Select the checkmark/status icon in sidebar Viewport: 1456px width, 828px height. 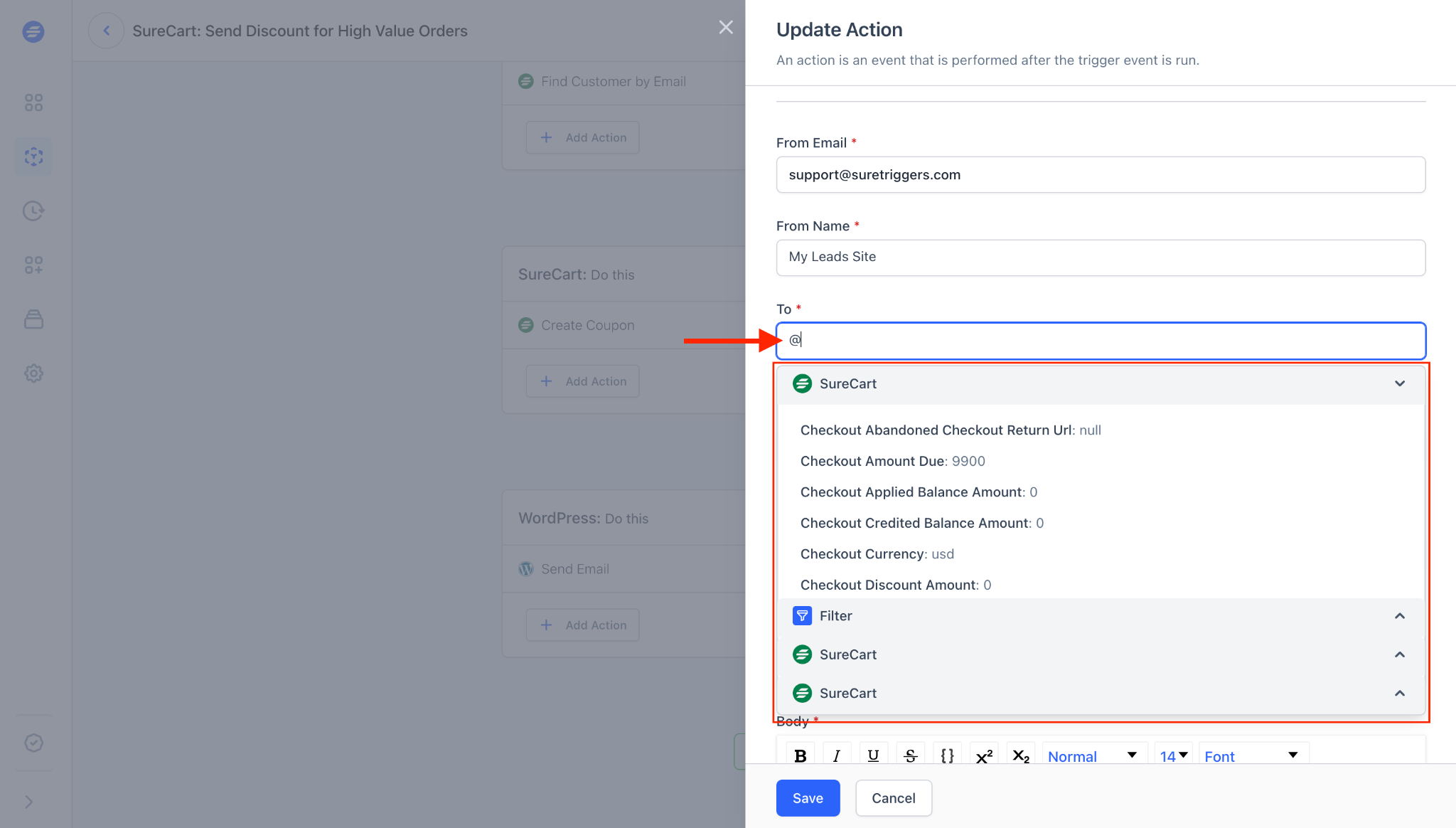[31, 742]
